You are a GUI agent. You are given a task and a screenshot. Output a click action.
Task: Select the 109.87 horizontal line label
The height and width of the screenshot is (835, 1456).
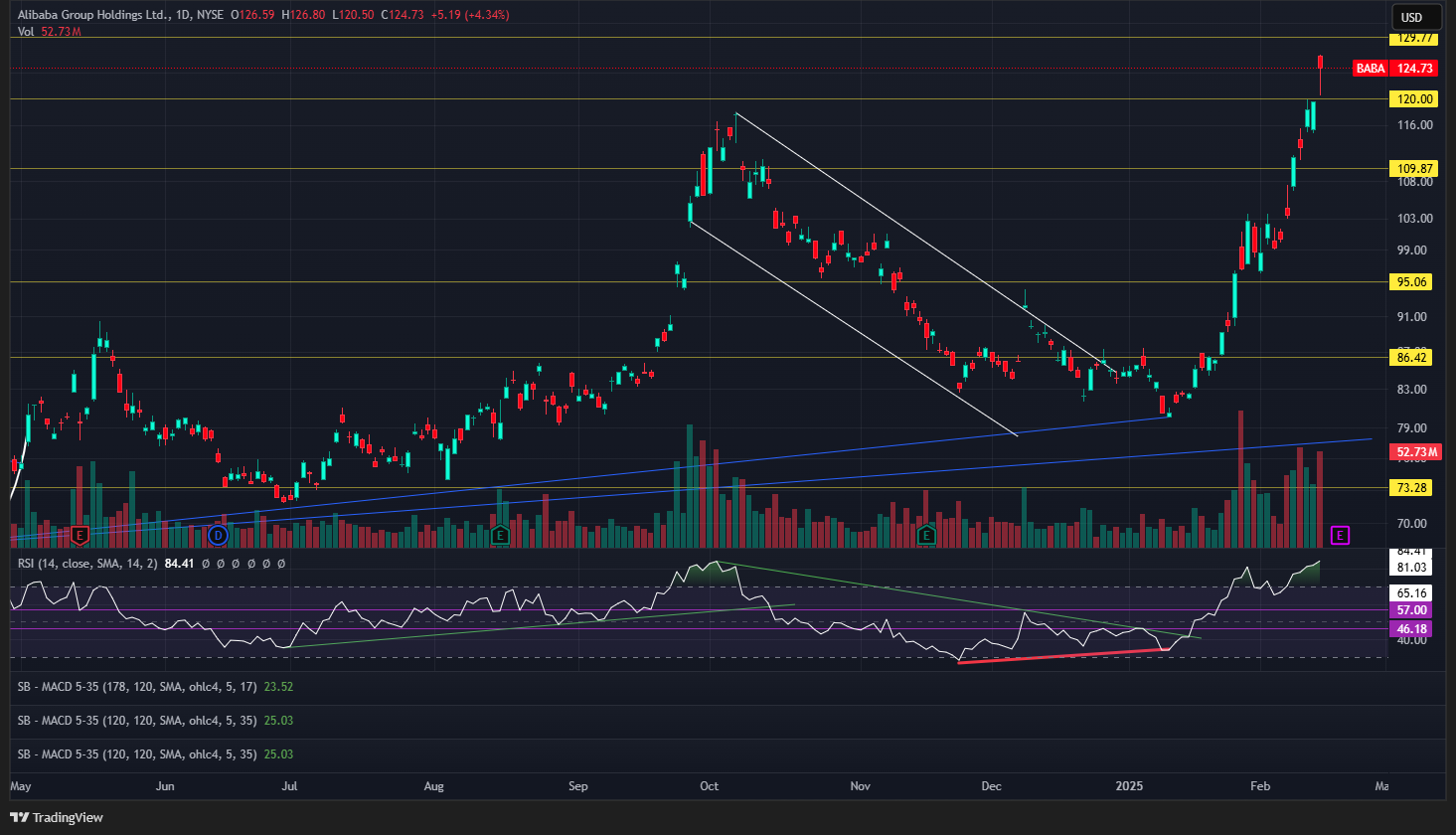pyautogui.click(x=1413, y=169)
